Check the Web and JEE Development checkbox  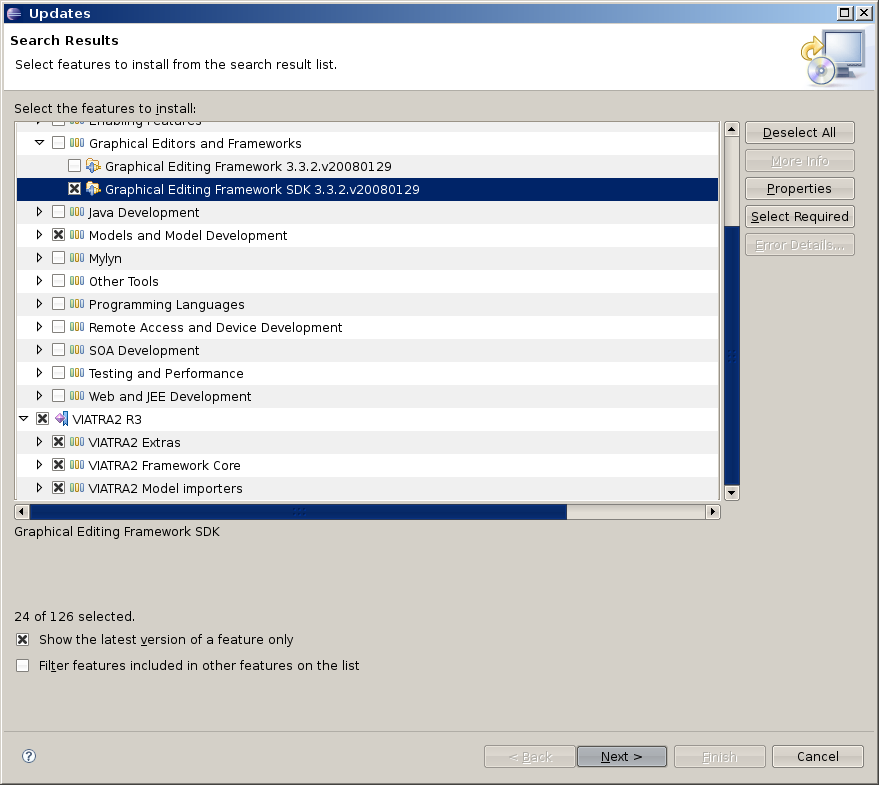click(x=58, y=396)
